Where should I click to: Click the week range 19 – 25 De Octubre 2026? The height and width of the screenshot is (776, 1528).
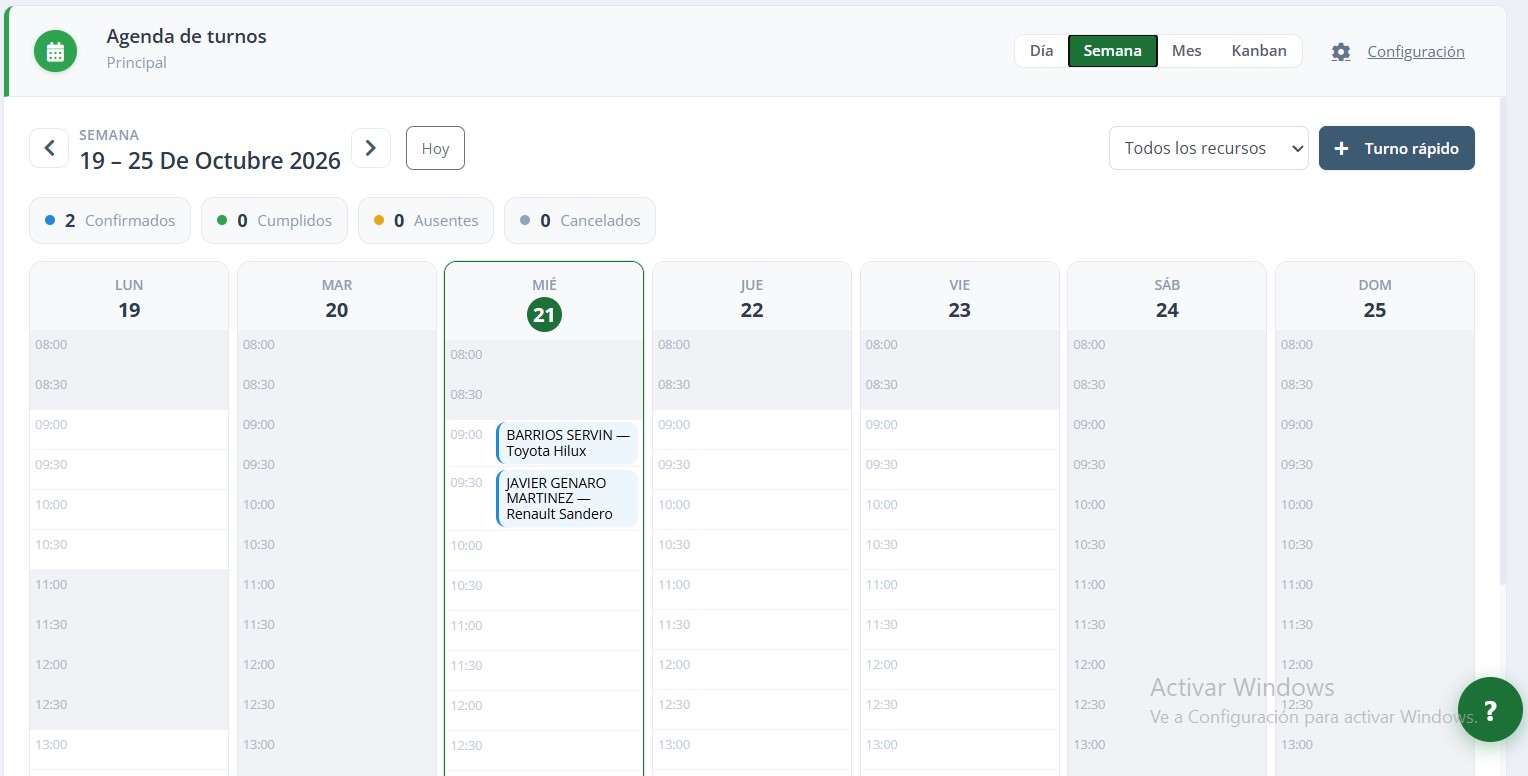(210, 160)
